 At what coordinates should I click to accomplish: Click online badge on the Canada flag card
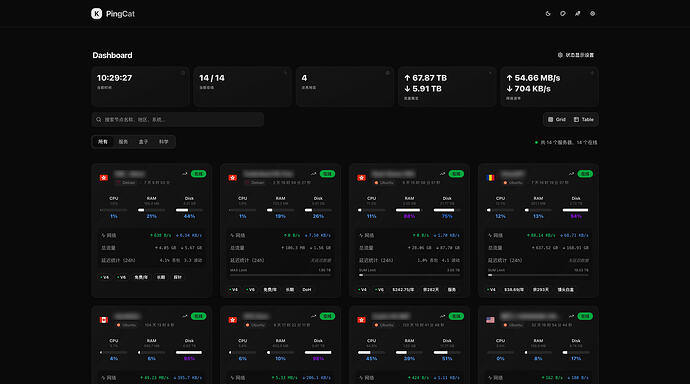[198, 316]
